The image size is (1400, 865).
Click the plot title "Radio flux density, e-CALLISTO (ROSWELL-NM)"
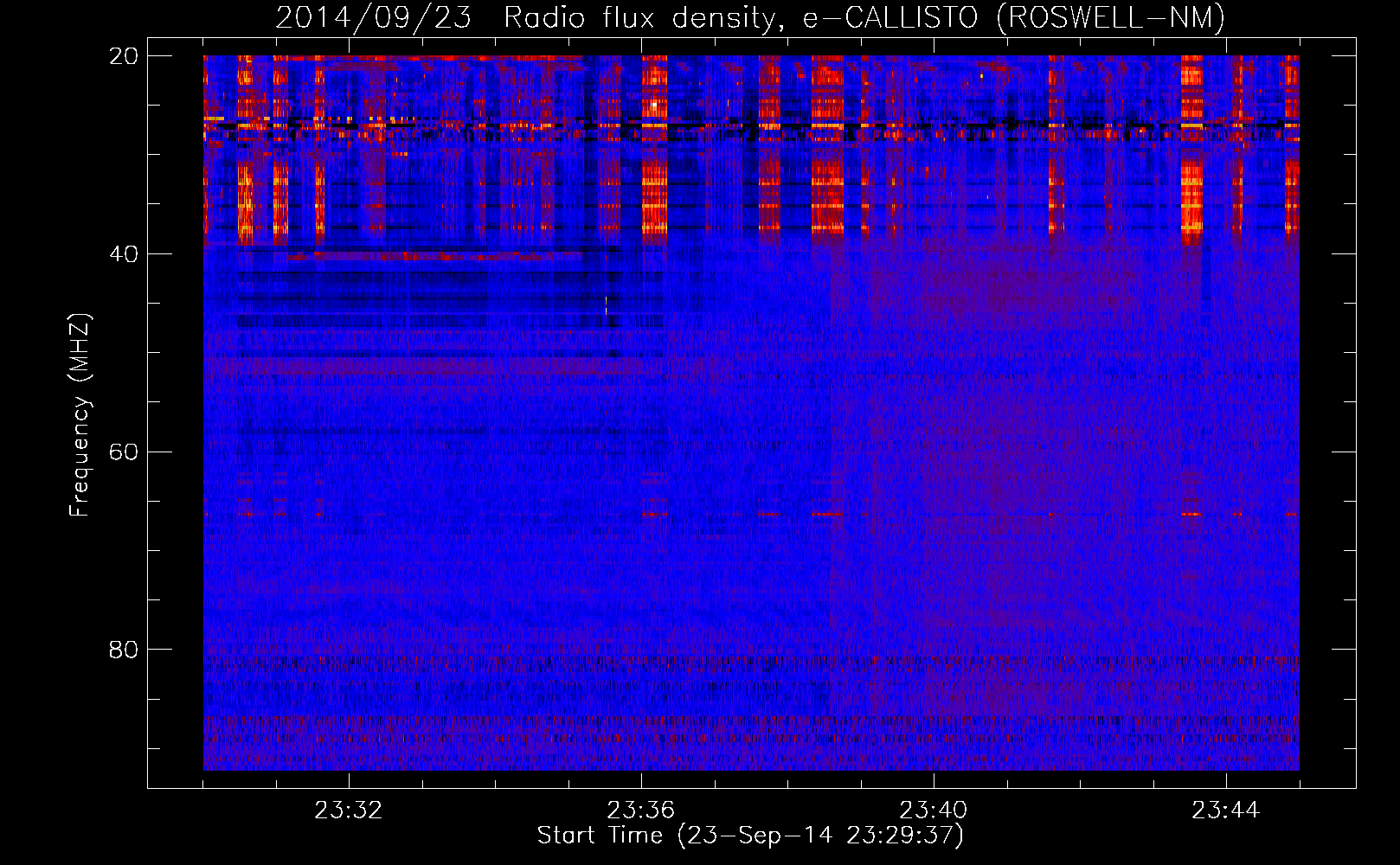click(864, 17)
